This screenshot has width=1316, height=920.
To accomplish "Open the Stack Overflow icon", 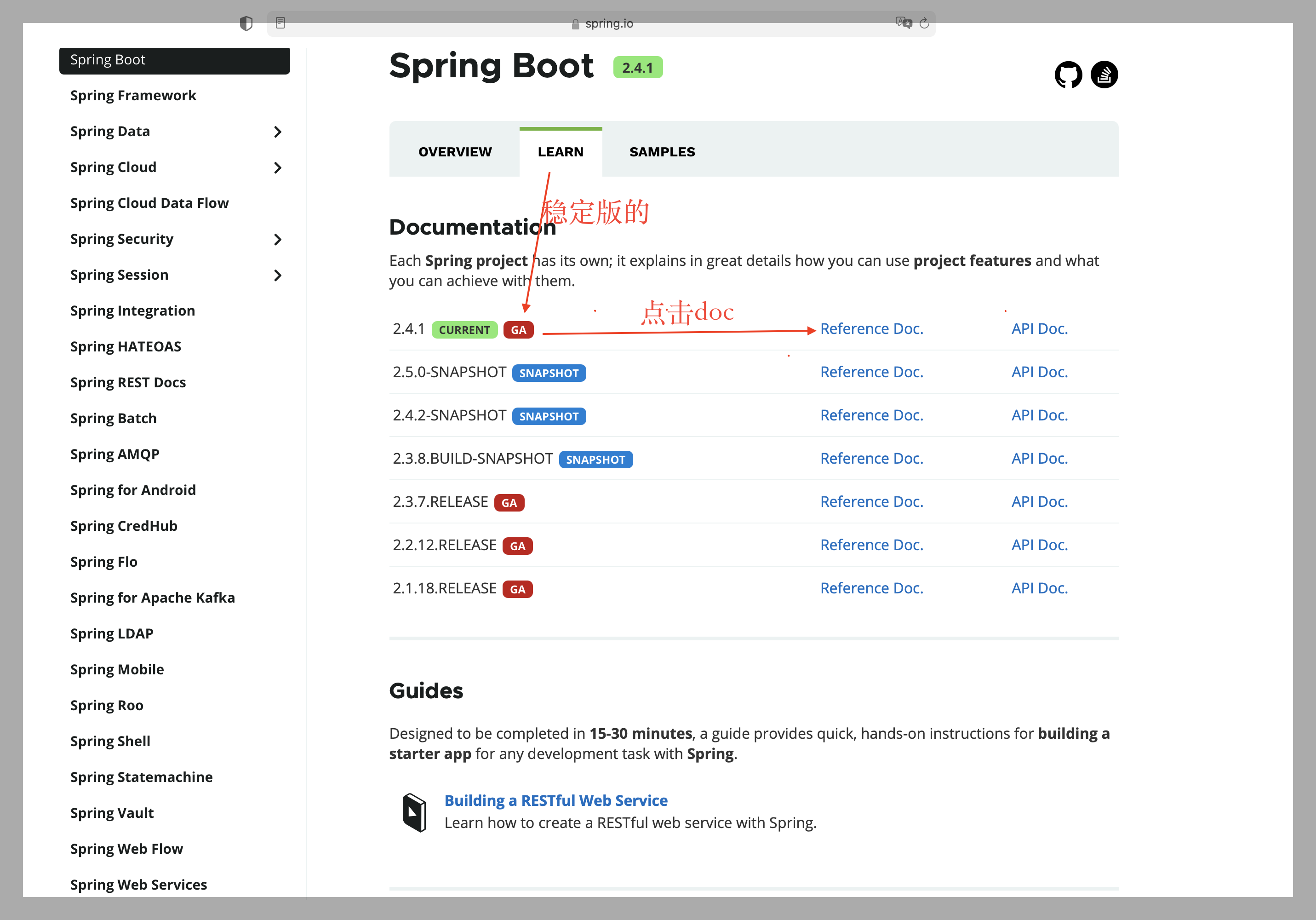I will (x=1104, y=74).
